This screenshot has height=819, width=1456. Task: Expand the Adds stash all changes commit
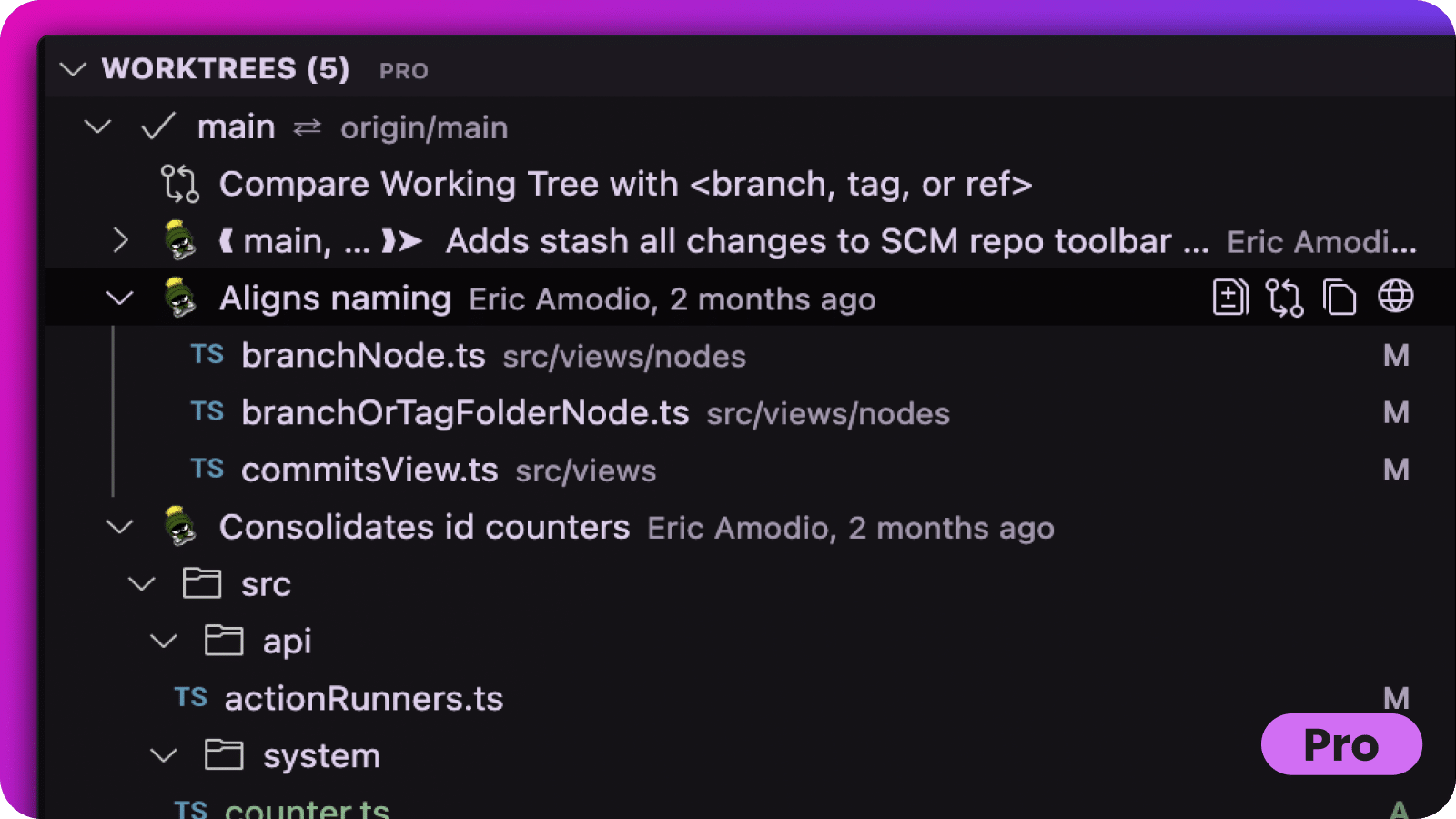[120, 241]
